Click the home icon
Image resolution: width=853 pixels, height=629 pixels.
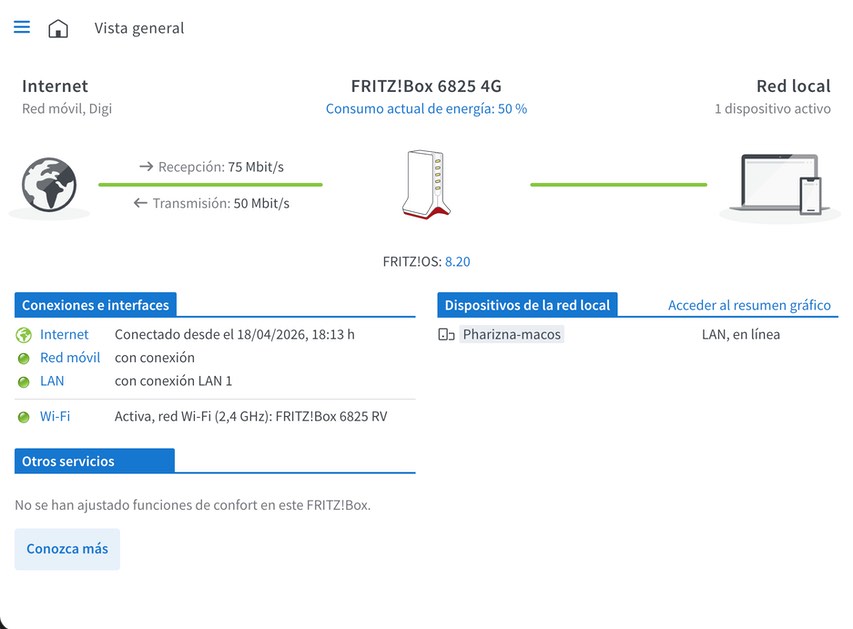pos(58,28)
